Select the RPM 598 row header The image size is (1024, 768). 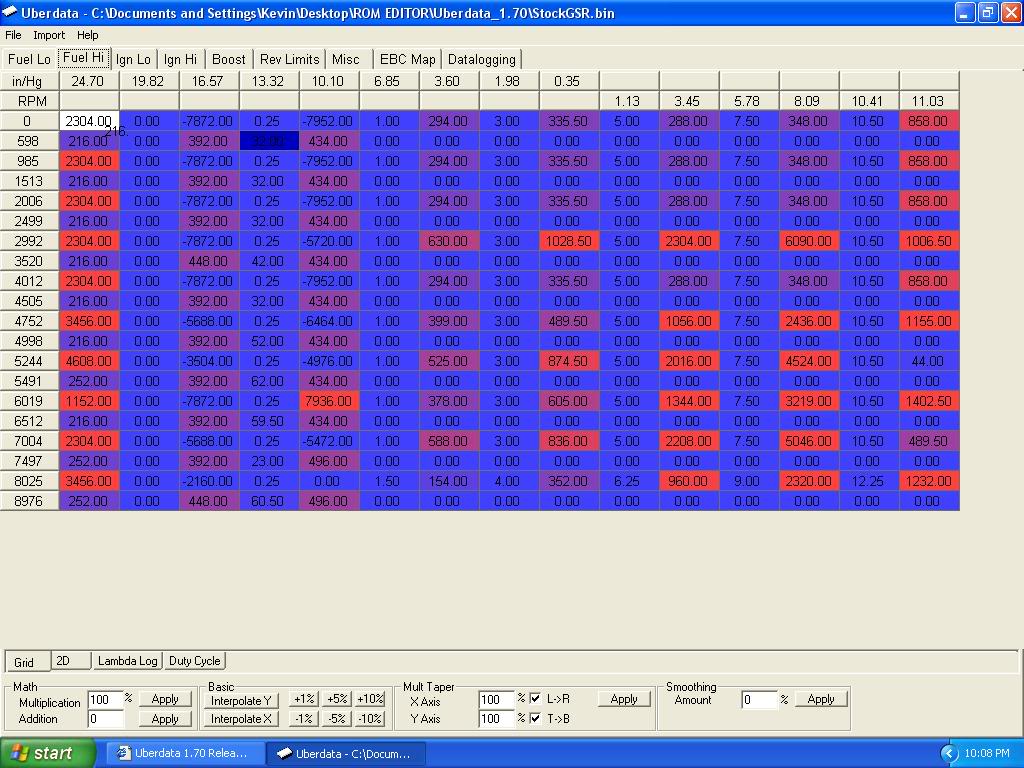(x=29, y=141)
